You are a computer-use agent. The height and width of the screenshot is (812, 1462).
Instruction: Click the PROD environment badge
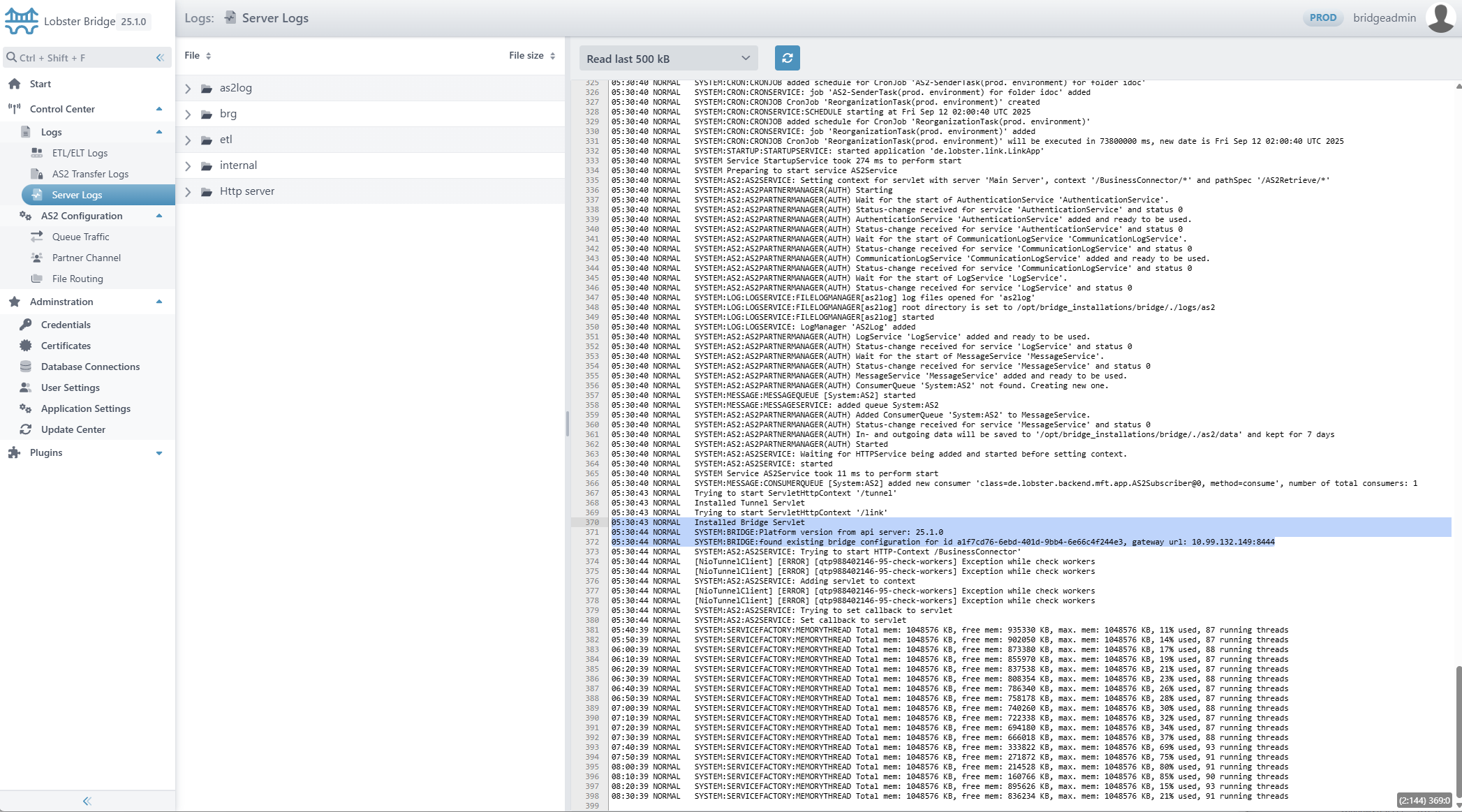tap(1322, 18)
